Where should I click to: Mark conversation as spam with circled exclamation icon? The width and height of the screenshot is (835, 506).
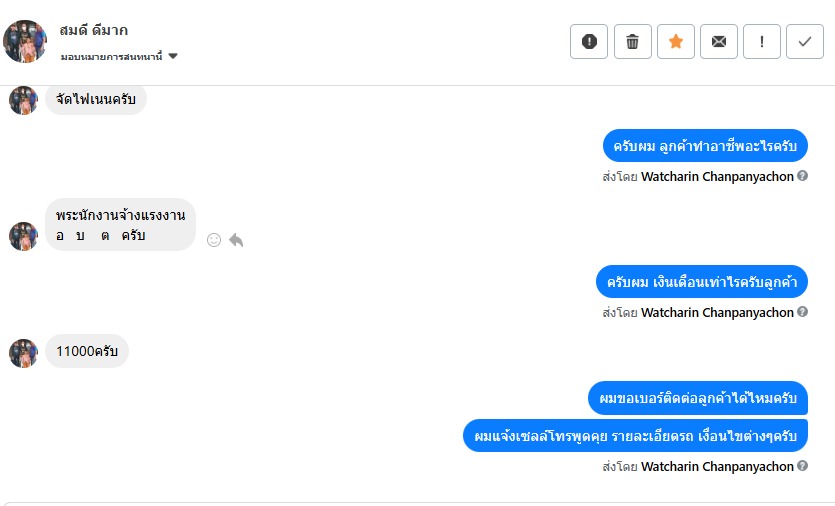pos(589,41)
